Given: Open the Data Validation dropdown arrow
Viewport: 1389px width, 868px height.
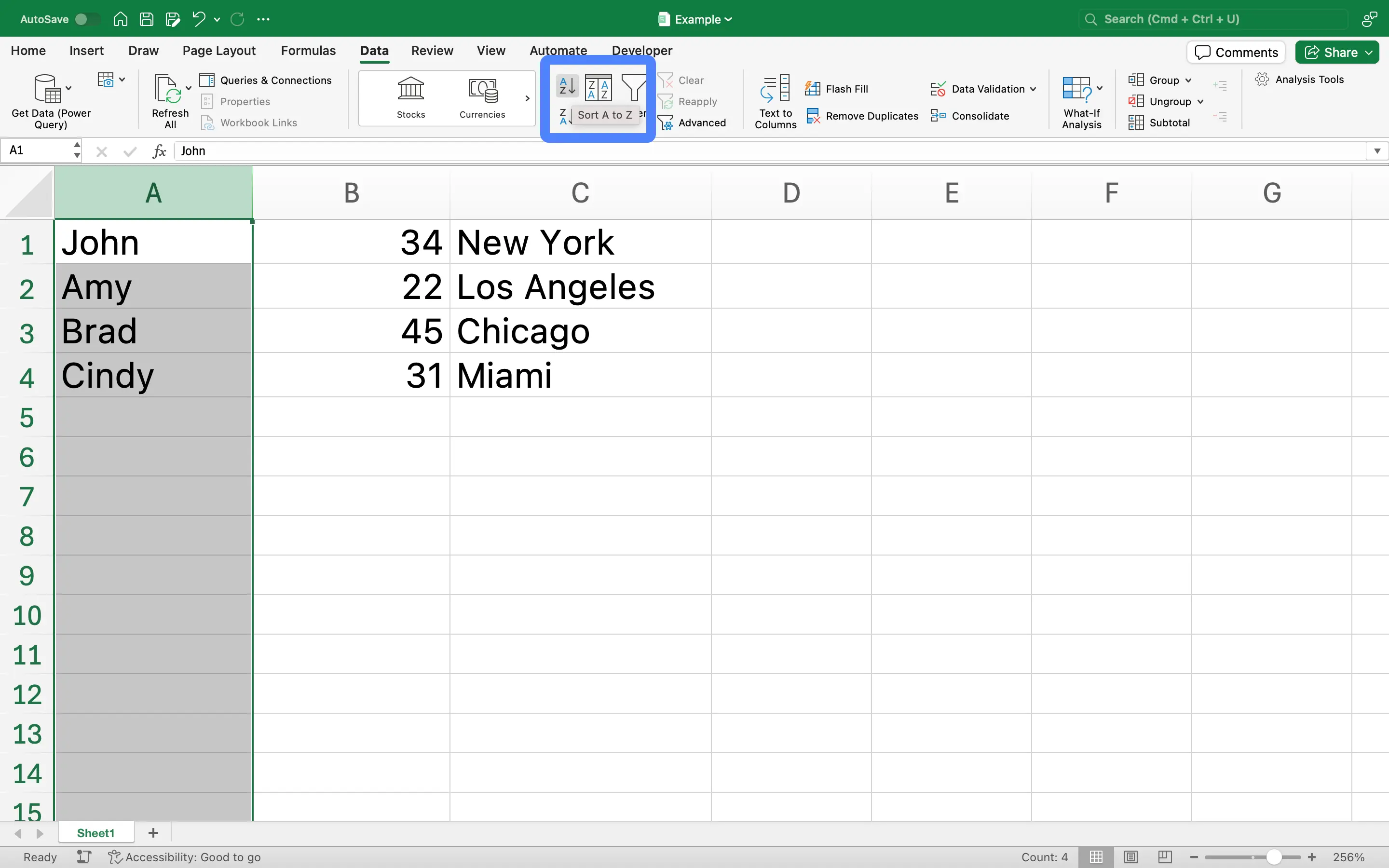Looking at the screenshot, I should [x=1033, y=89].
